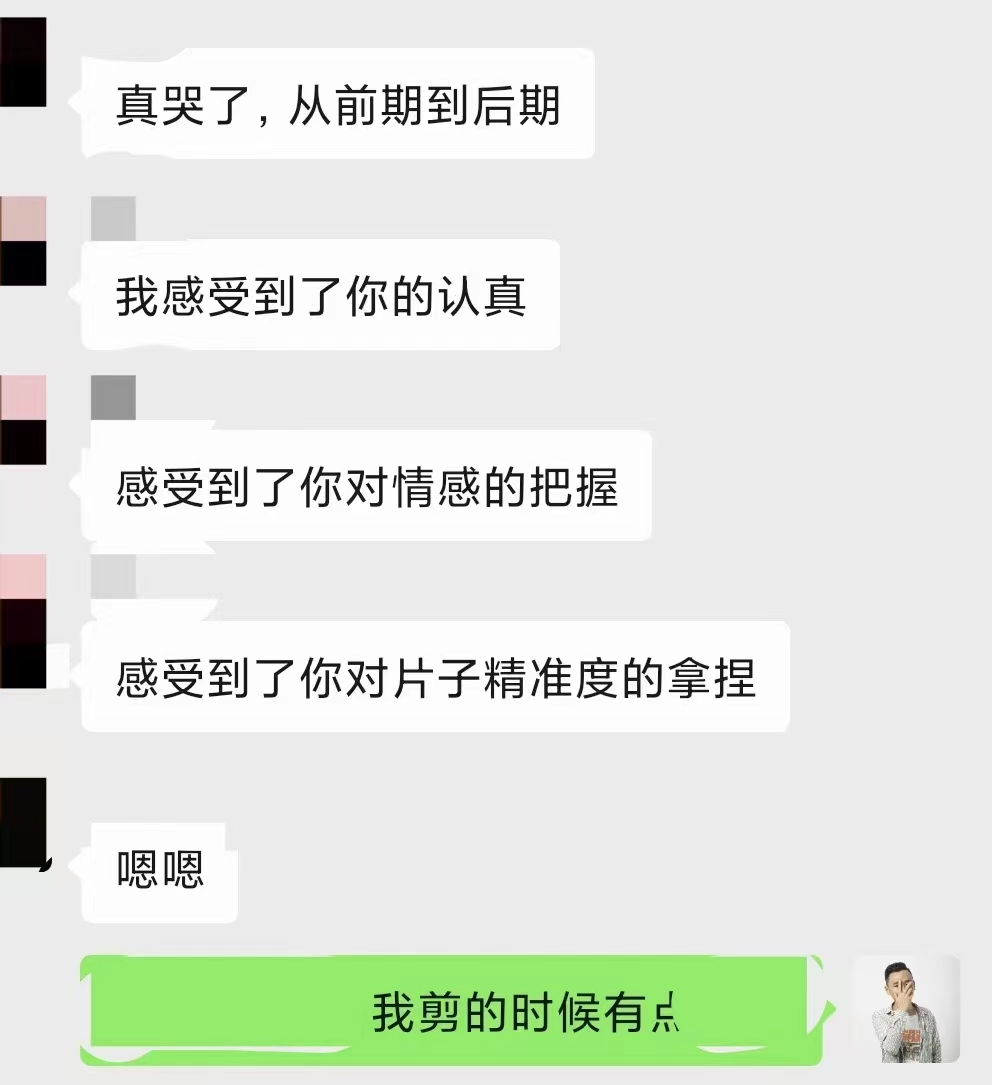Click the word '后期' in the first message
The width and height of the screenshot is (992, 1085).
515,106
